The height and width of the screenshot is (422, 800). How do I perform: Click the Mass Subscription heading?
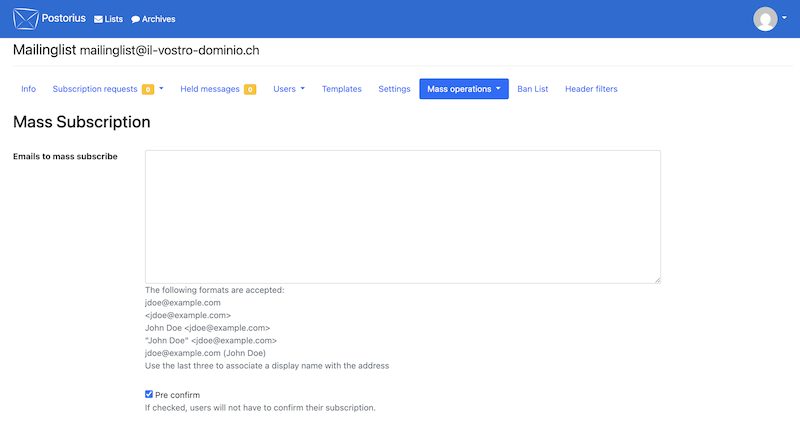(82, 122)
